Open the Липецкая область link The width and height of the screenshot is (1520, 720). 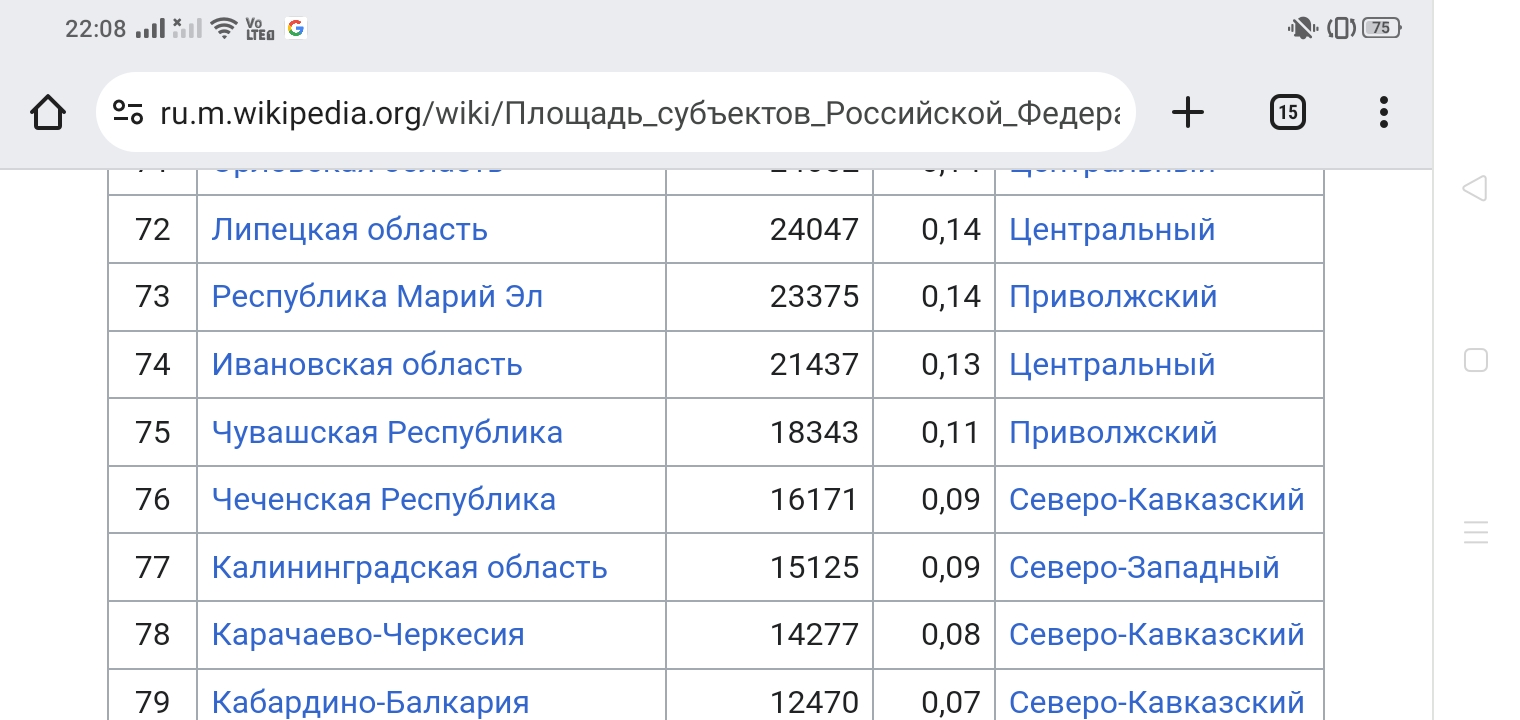349,230
